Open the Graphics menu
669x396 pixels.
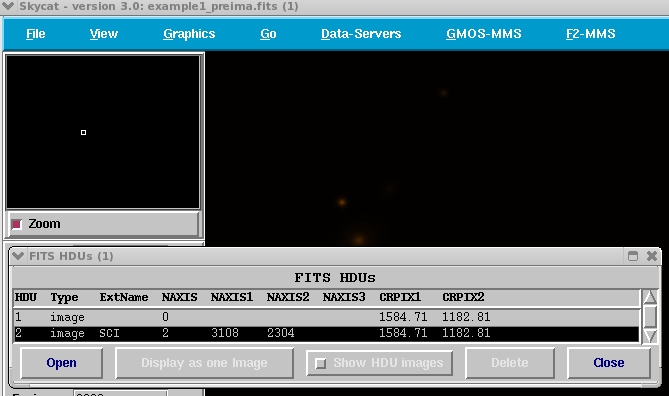pos(189,34)
